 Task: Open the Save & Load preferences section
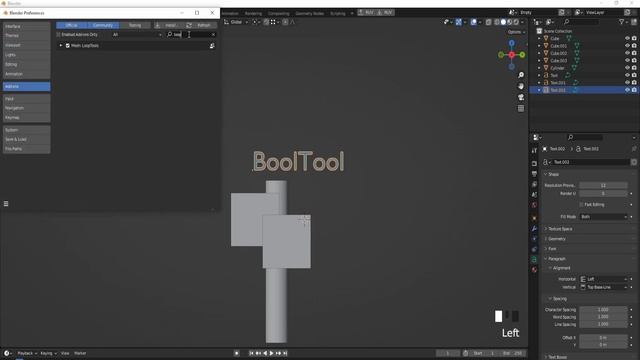[27, 139]
